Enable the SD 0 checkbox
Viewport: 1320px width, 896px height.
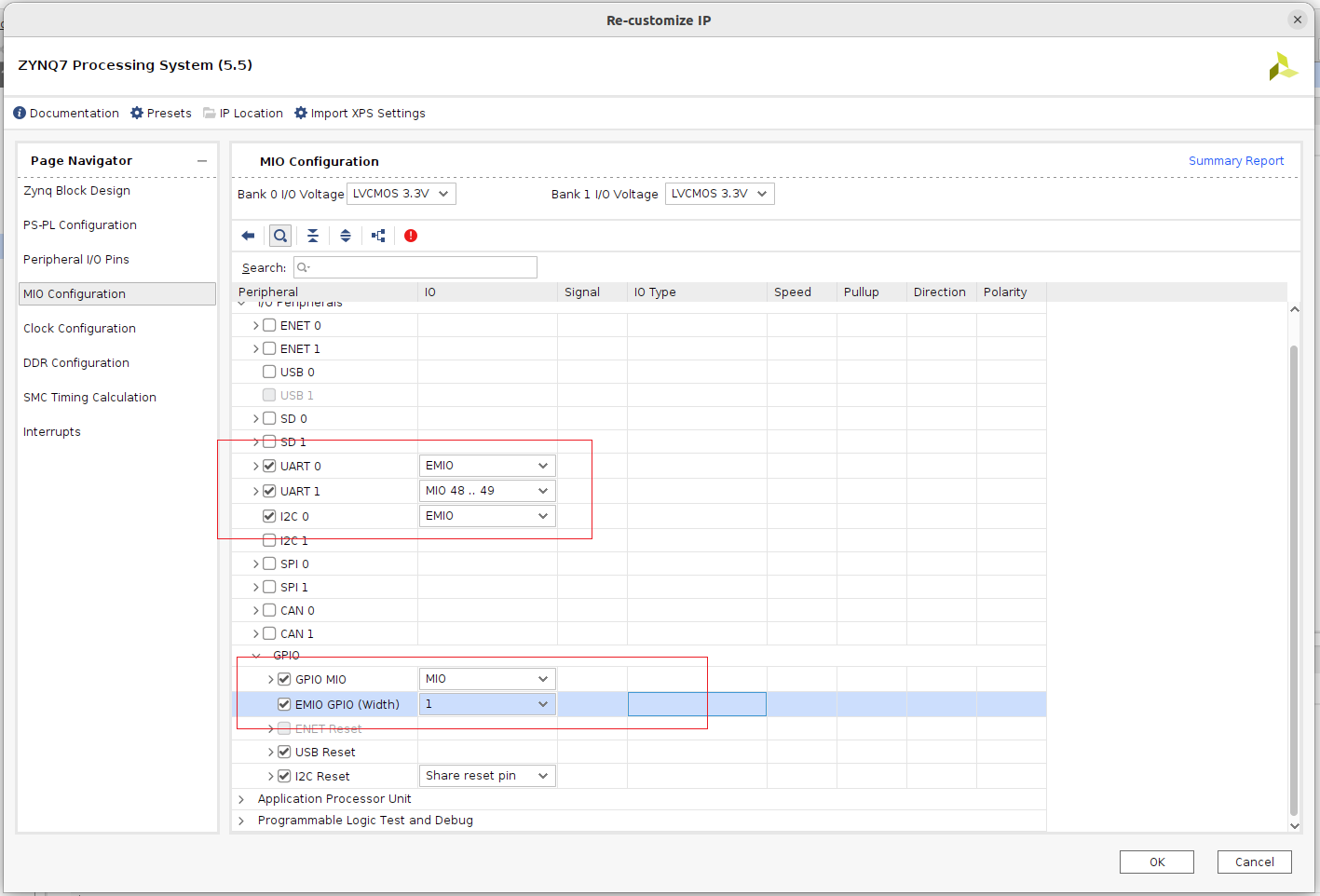tap(269, 418)
